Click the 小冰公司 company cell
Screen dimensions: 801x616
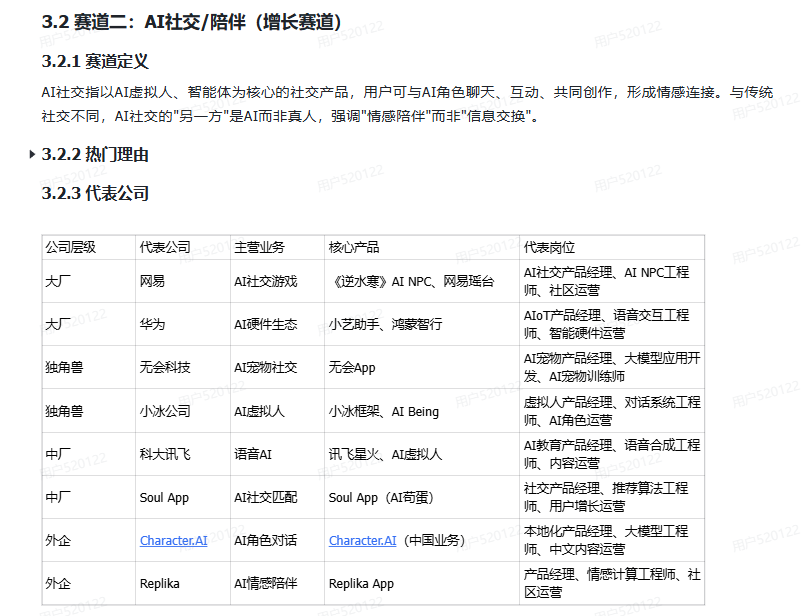165,411
